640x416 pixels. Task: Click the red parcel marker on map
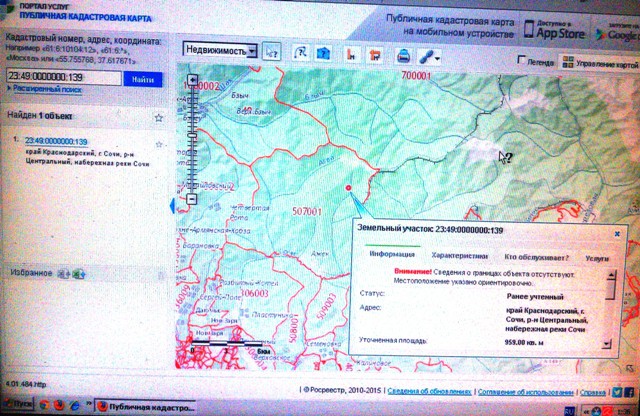(348, 187)
